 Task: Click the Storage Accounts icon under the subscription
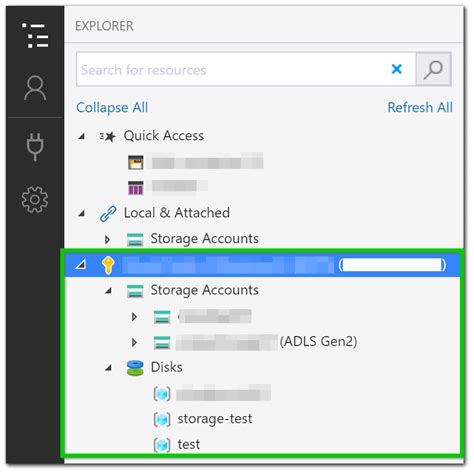[135, 291]
